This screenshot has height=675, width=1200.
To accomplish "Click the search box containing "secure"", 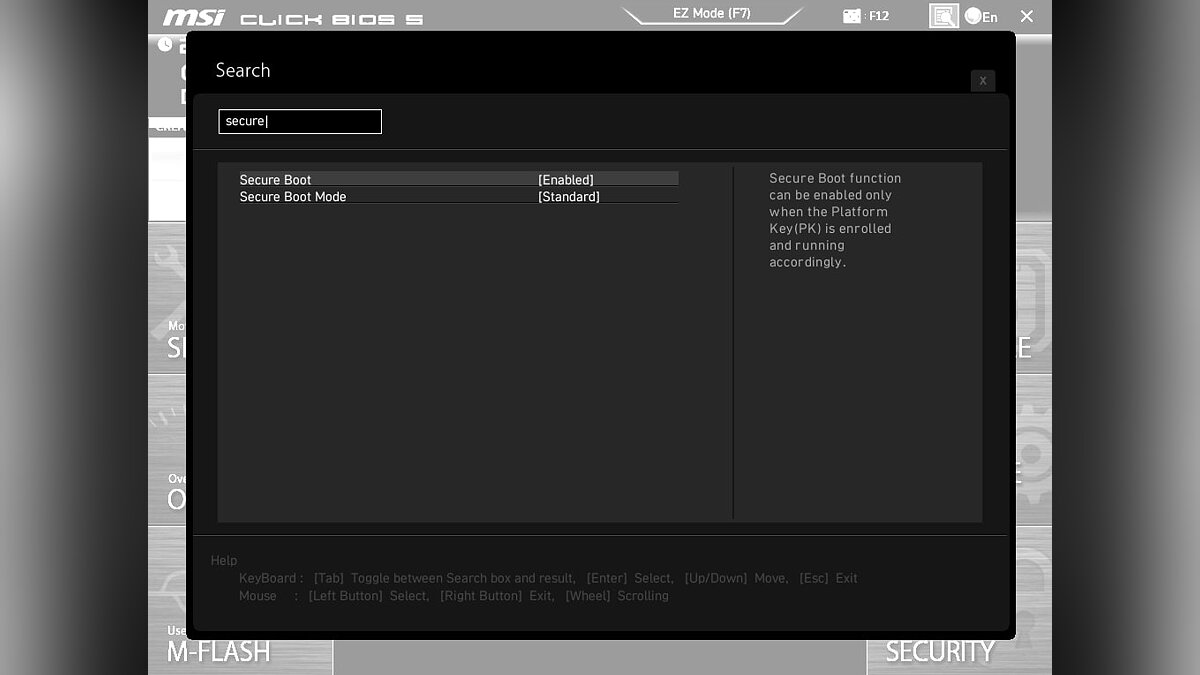I will (x=300, y=121).
